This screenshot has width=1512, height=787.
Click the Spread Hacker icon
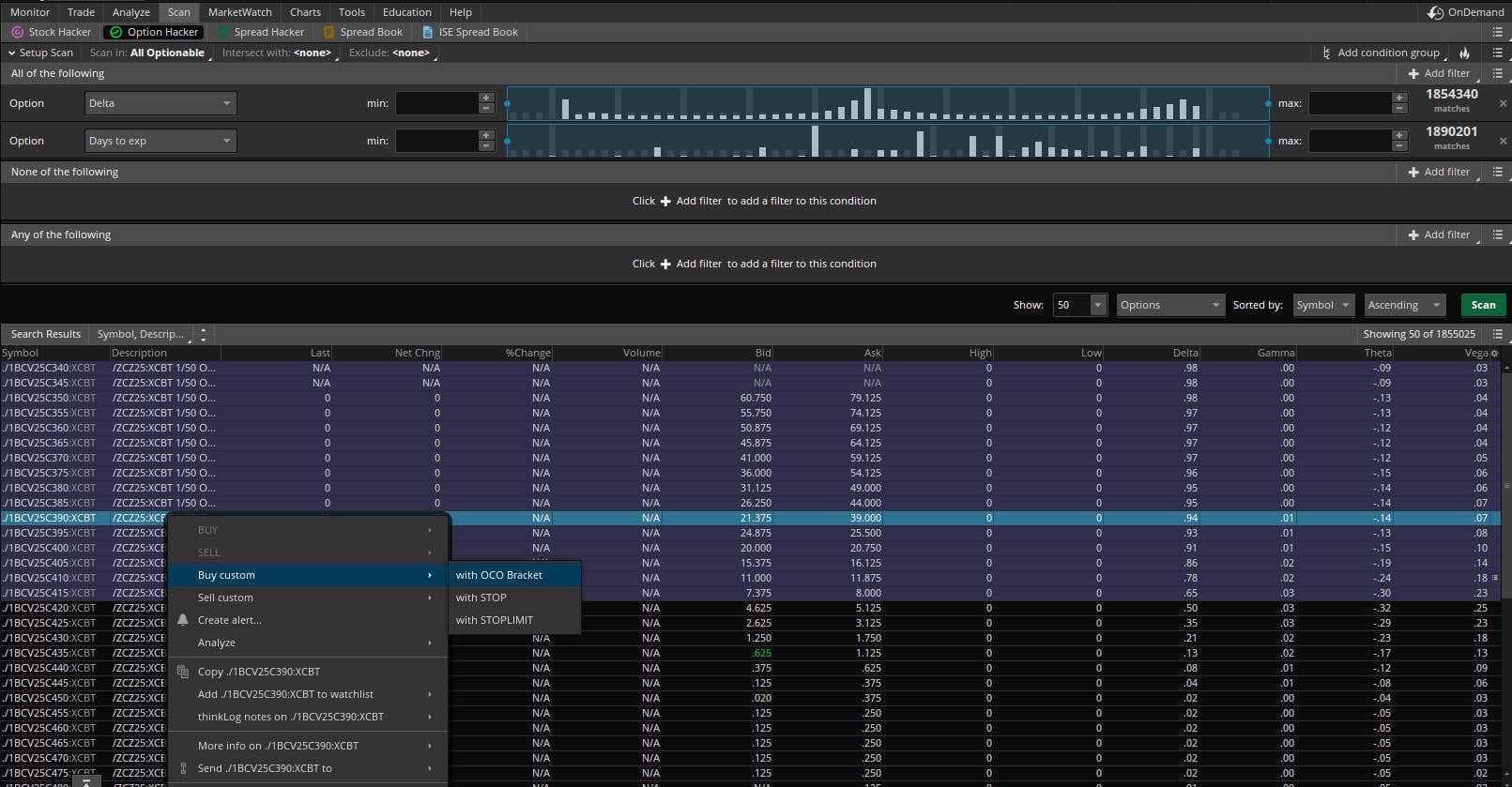223,32
